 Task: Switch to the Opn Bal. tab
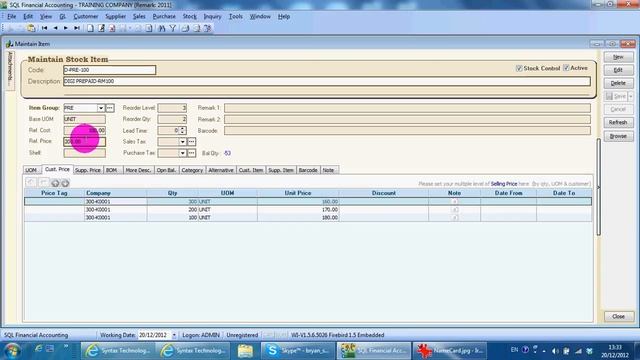point(167,170)
